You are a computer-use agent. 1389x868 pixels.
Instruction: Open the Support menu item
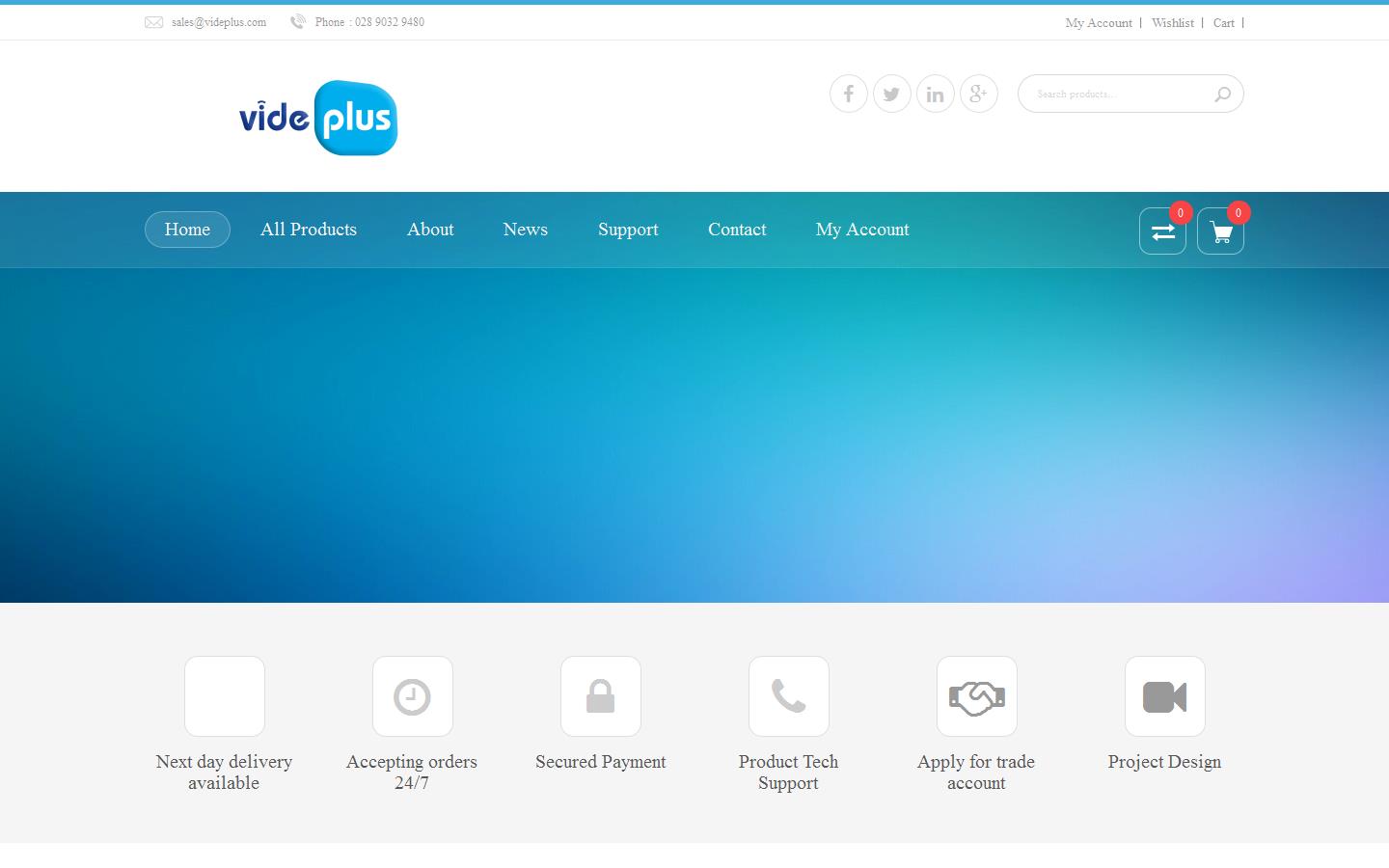point(628,230)
